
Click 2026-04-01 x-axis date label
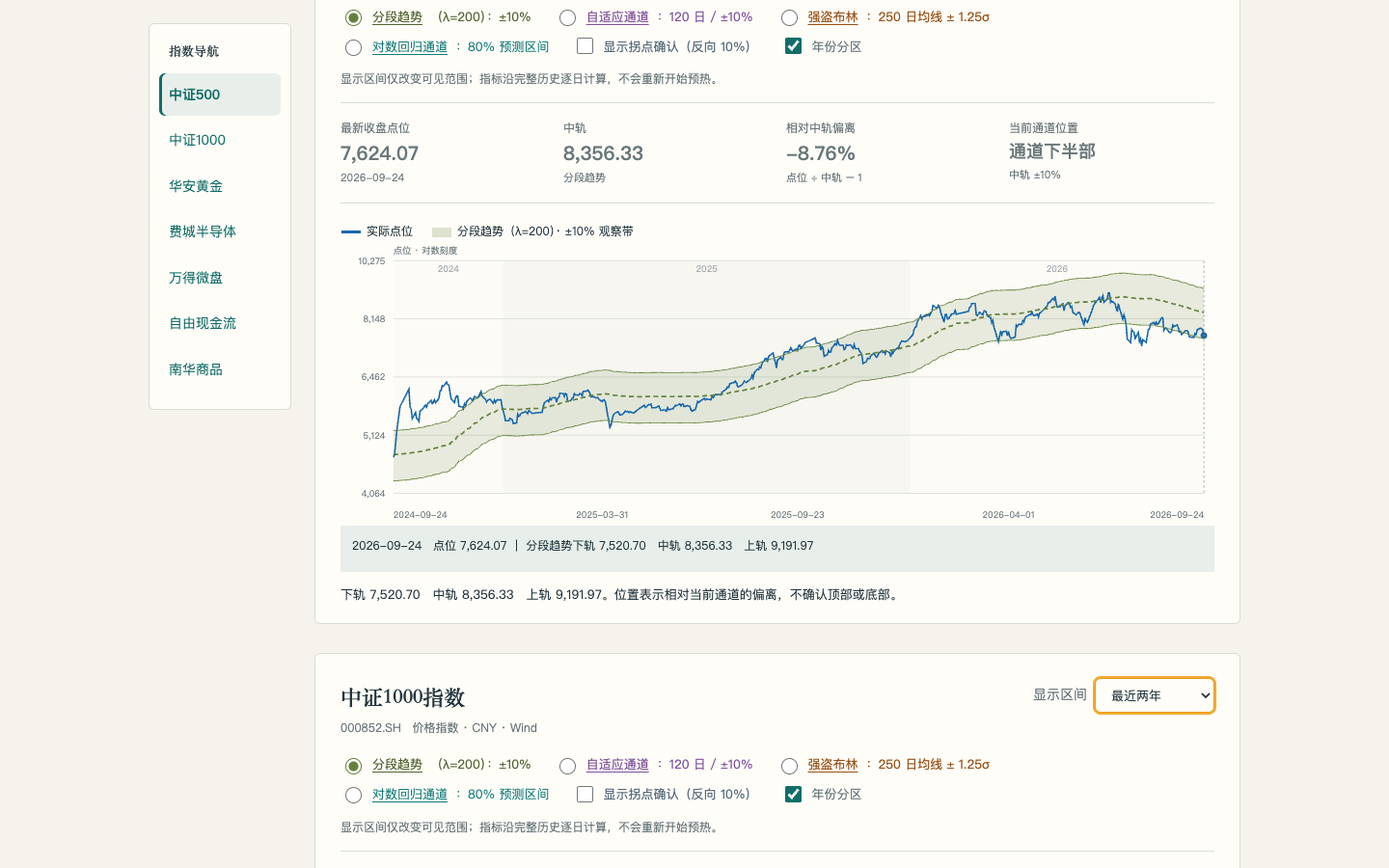point(1008,515)
